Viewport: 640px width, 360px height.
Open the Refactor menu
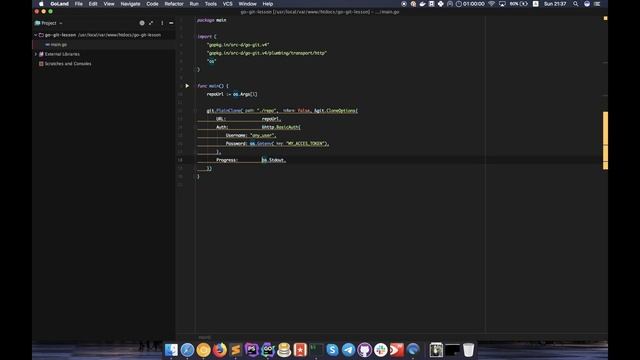pyautogui.click(x=174, y=4)
